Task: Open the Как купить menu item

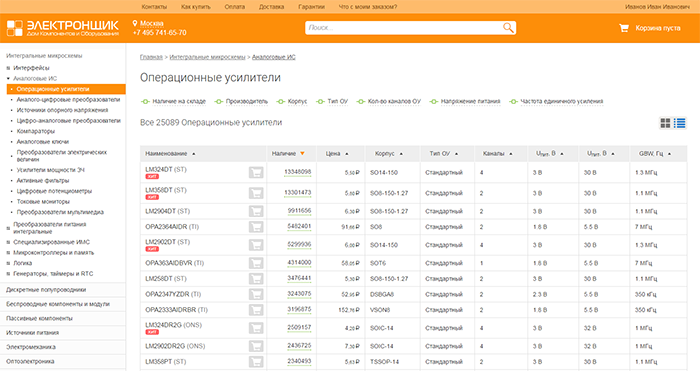Action: coord(196,7)
